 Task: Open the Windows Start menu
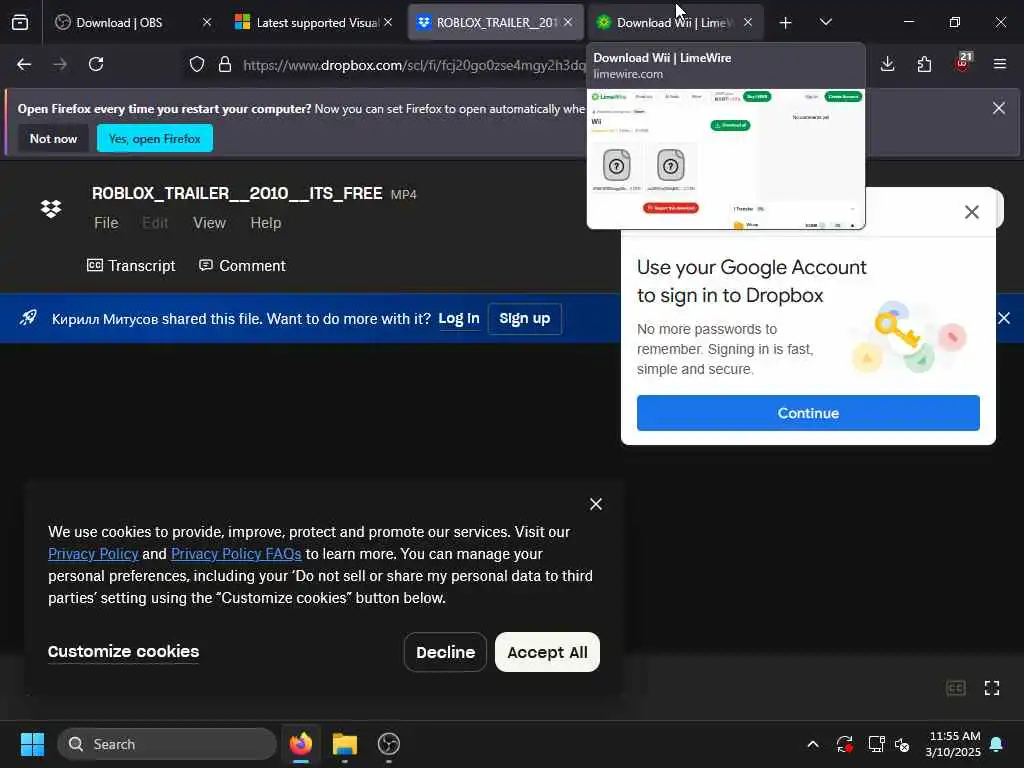[32, 744]
